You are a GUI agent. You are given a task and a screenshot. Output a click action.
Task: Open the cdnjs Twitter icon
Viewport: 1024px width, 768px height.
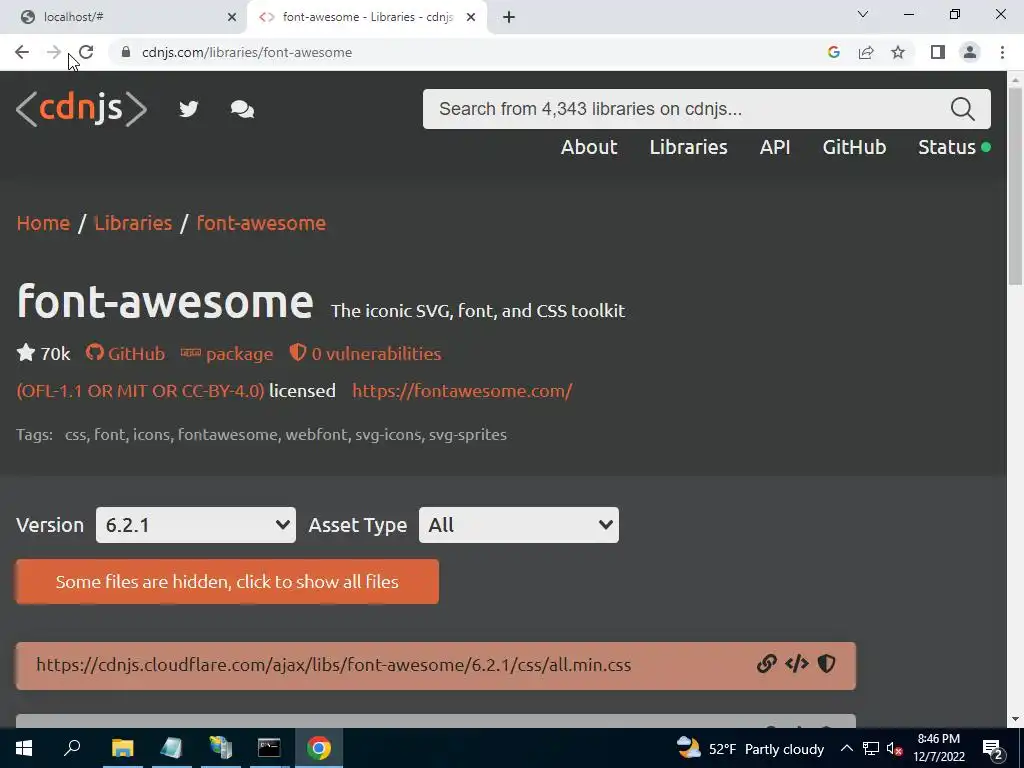coord(189,108)
